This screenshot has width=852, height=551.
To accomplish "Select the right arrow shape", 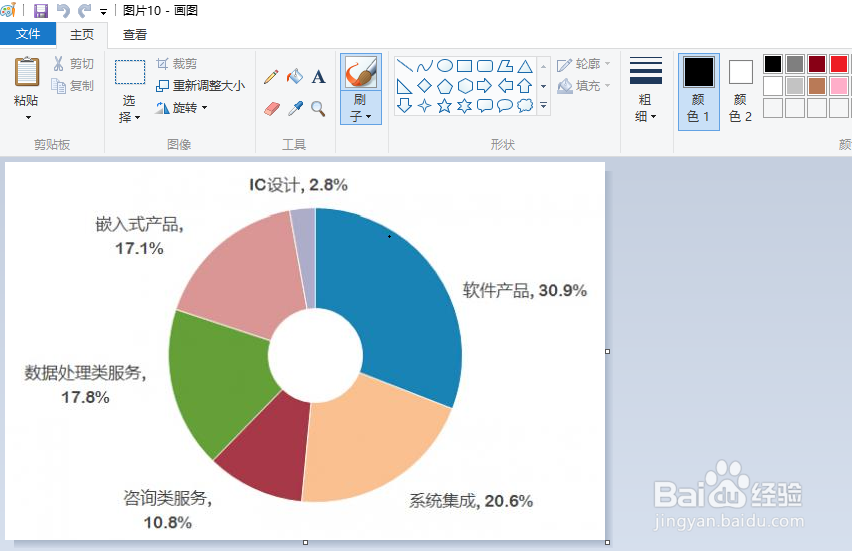I will [x=485, y=86].
